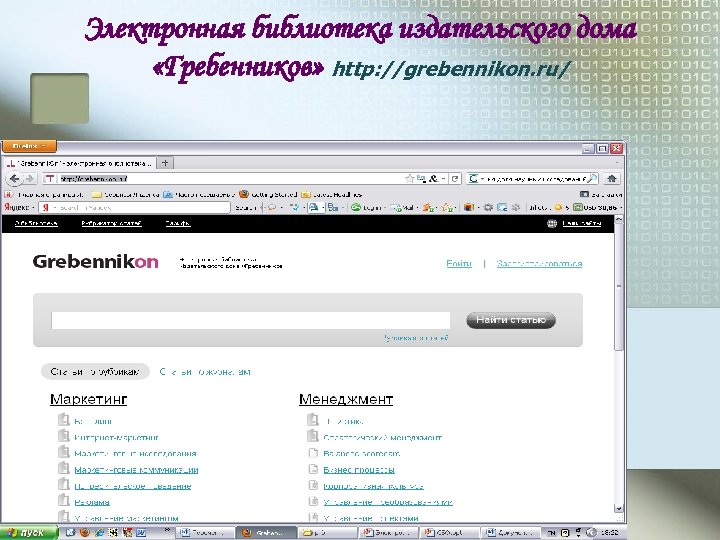Click the page scrollbar down arrow
Viewport: 720px width, 540px height.
(619, 508)
